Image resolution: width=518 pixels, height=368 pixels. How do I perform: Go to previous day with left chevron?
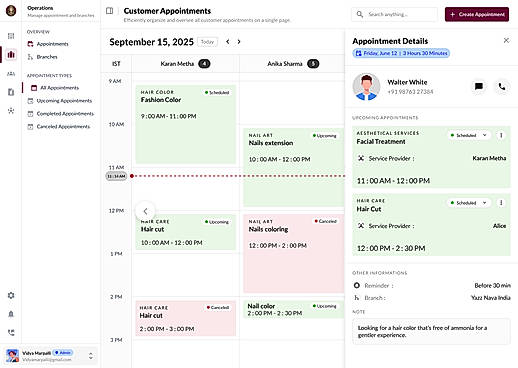[x=228, y=42]
